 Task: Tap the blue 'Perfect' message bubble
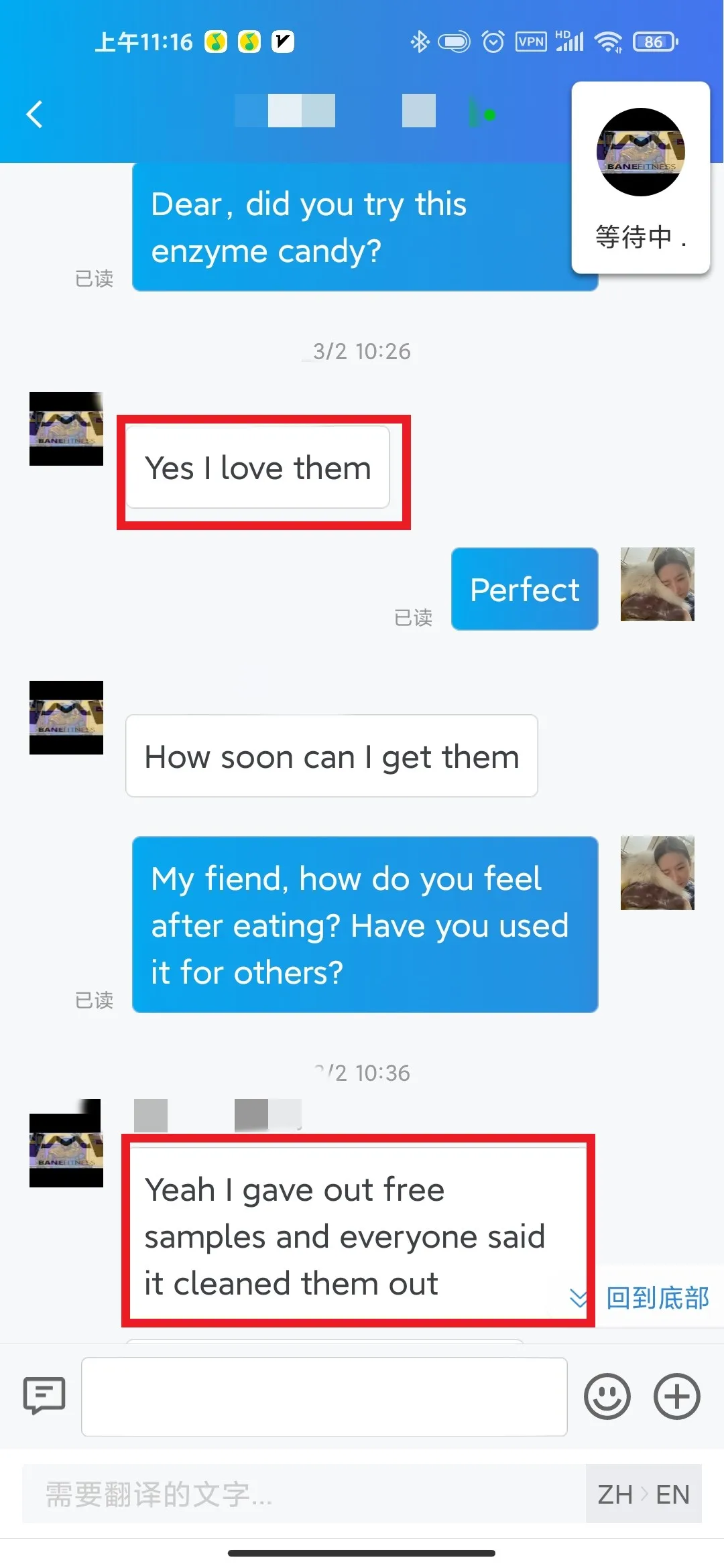coord(525,589)
